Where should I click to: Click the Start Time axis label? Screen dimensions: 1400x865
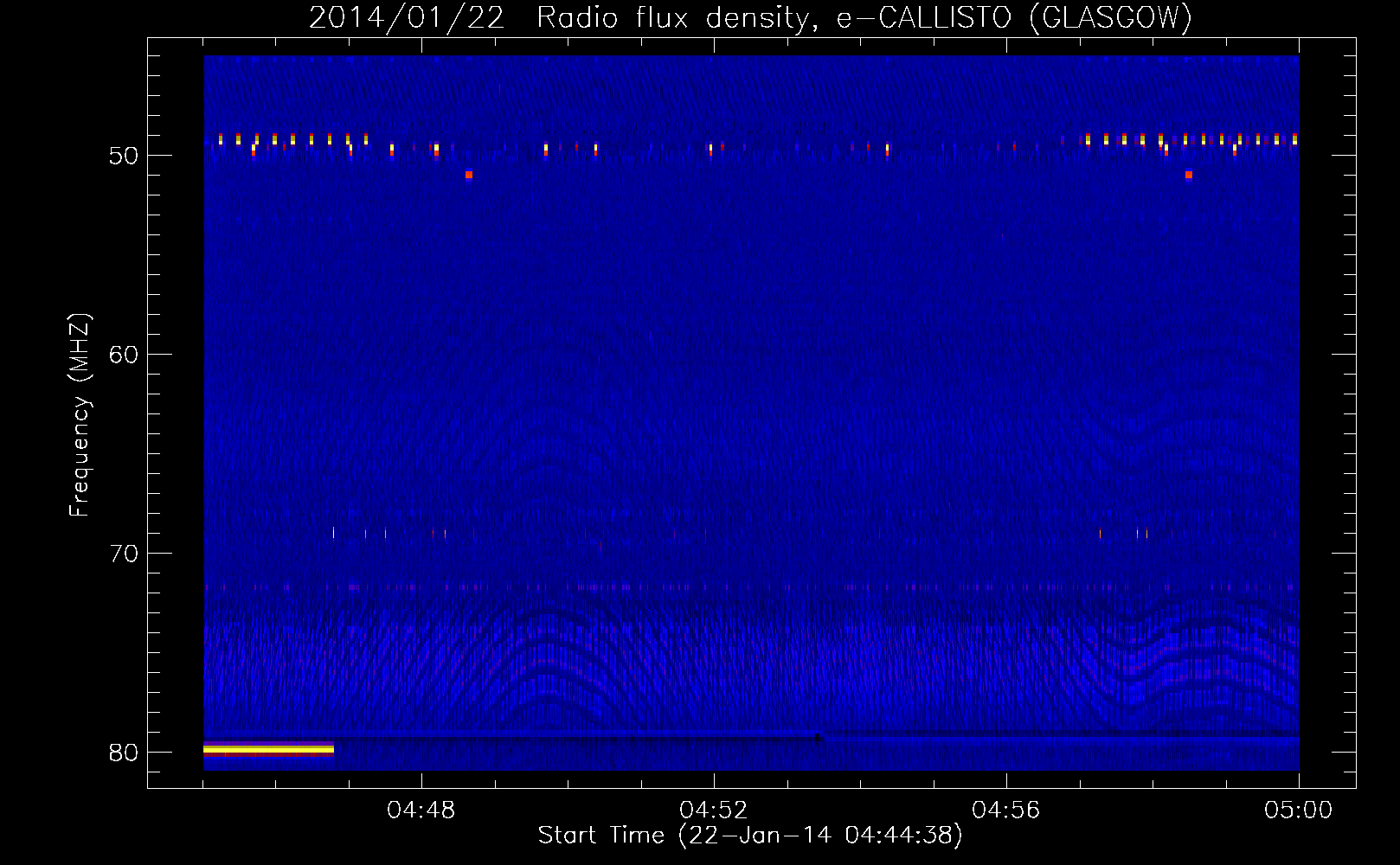click(750, 836)
